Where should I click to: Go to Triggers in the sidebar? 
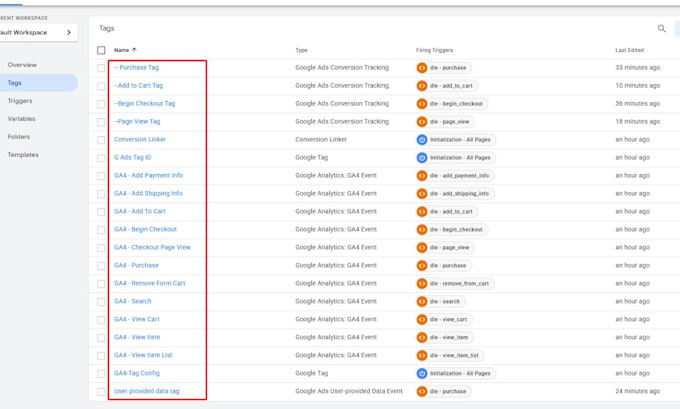point(20,101)
